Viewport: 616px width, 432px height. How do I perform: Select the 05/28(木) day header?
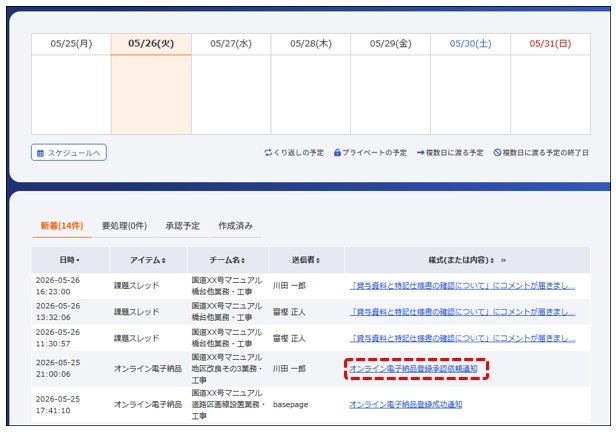coord(311,44)
